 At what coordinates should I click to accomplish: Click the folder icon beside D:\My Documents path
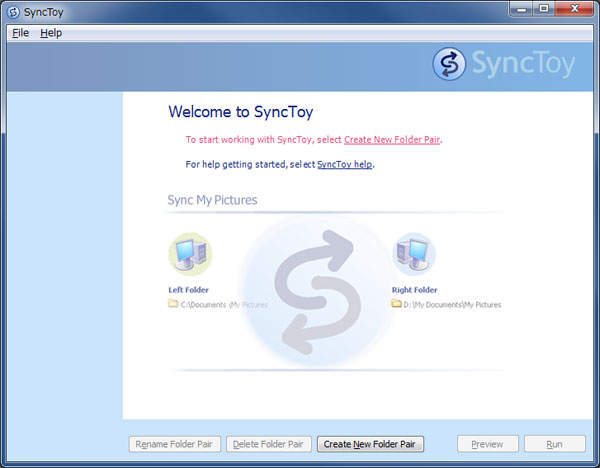pyautogui.click(x=396, y=303)
